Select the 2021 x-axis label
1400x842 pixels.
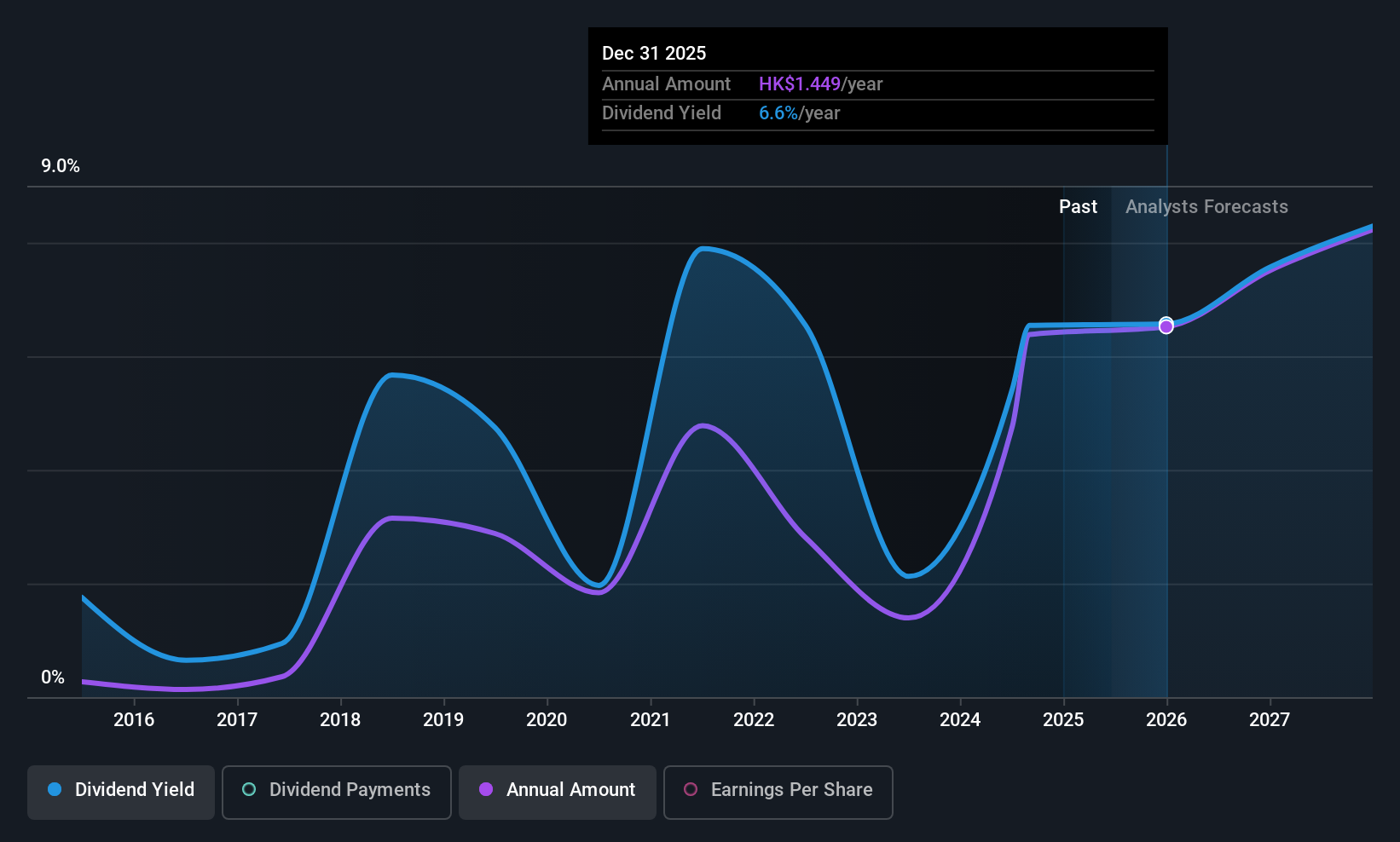point(651,719)
